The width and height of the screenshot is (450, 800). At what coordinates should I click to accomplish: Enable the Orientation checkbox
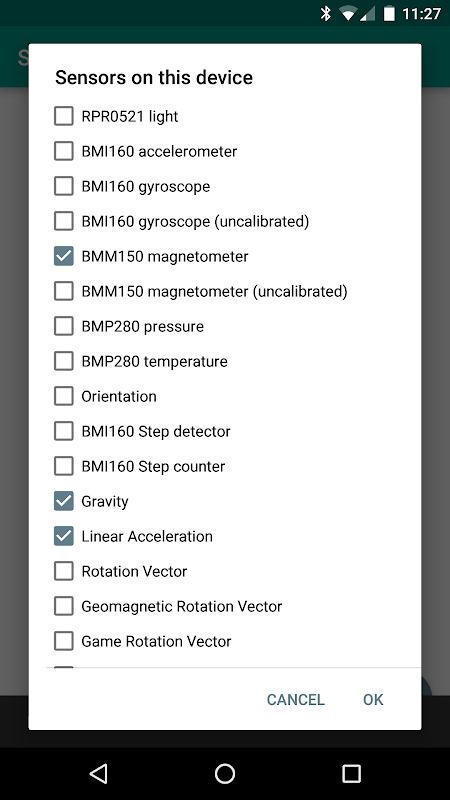64,396
